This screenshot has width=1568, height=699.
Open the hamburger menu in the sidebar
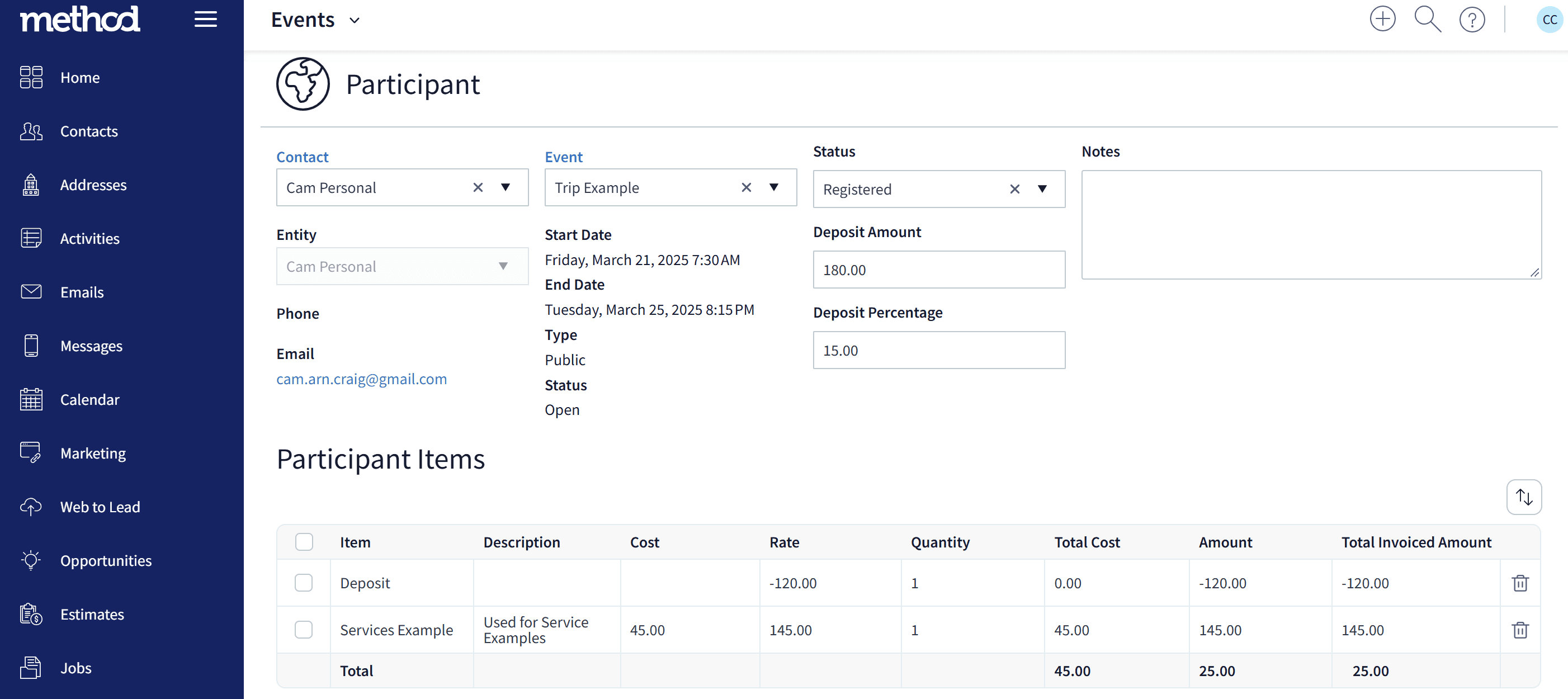point(206,19)
